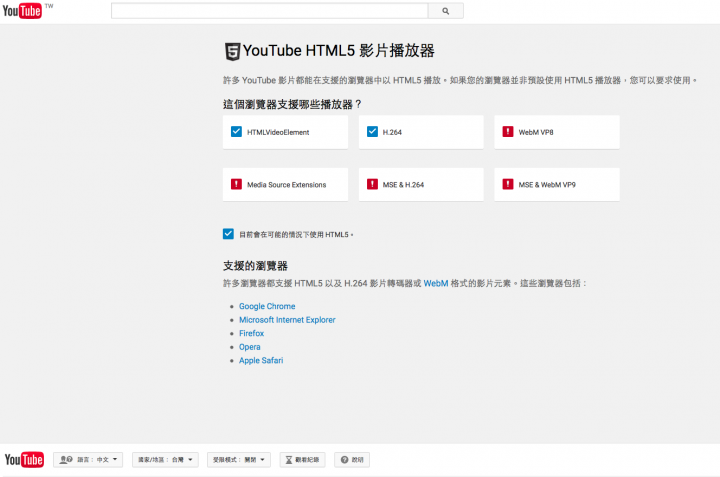Click the MSE & WebM VP9 label text
Image resolution: width=720 pixels, height=477 pixels.
pyautogui.click(x=547, y=185)
